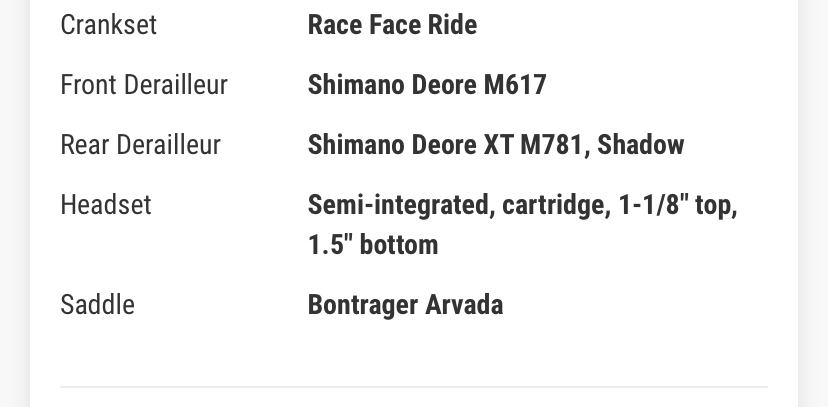Screen dimensions: 828x407
Task: Select the Race Face Ride crankset value
Action: [392, 25]
